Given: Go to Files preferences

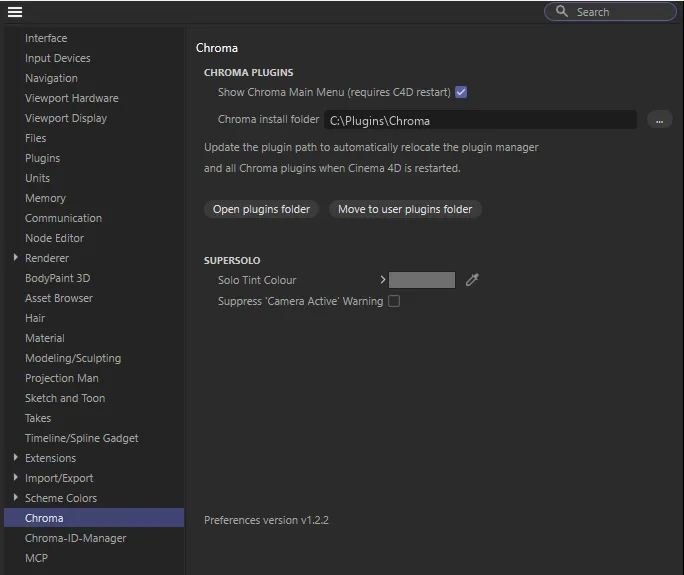Looking at the screenshot, I should (35, 138).
